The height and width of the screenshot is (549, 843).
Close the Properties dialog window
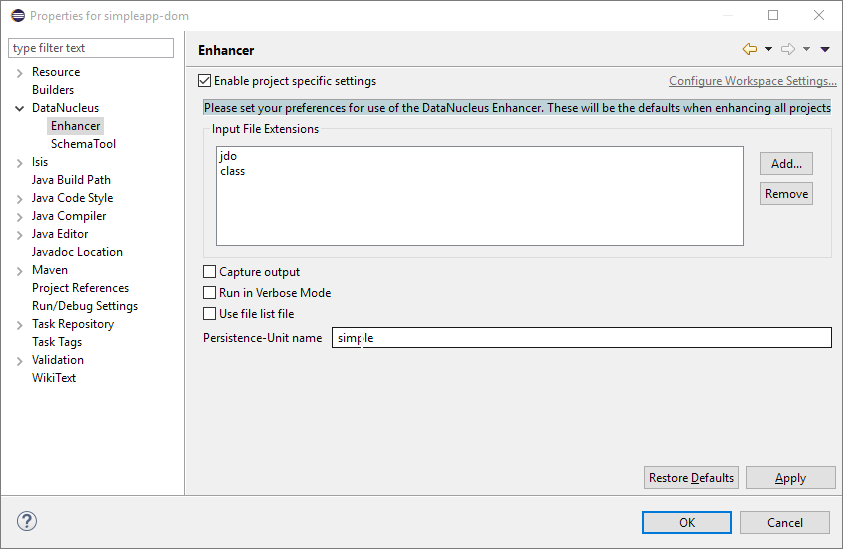818,15
